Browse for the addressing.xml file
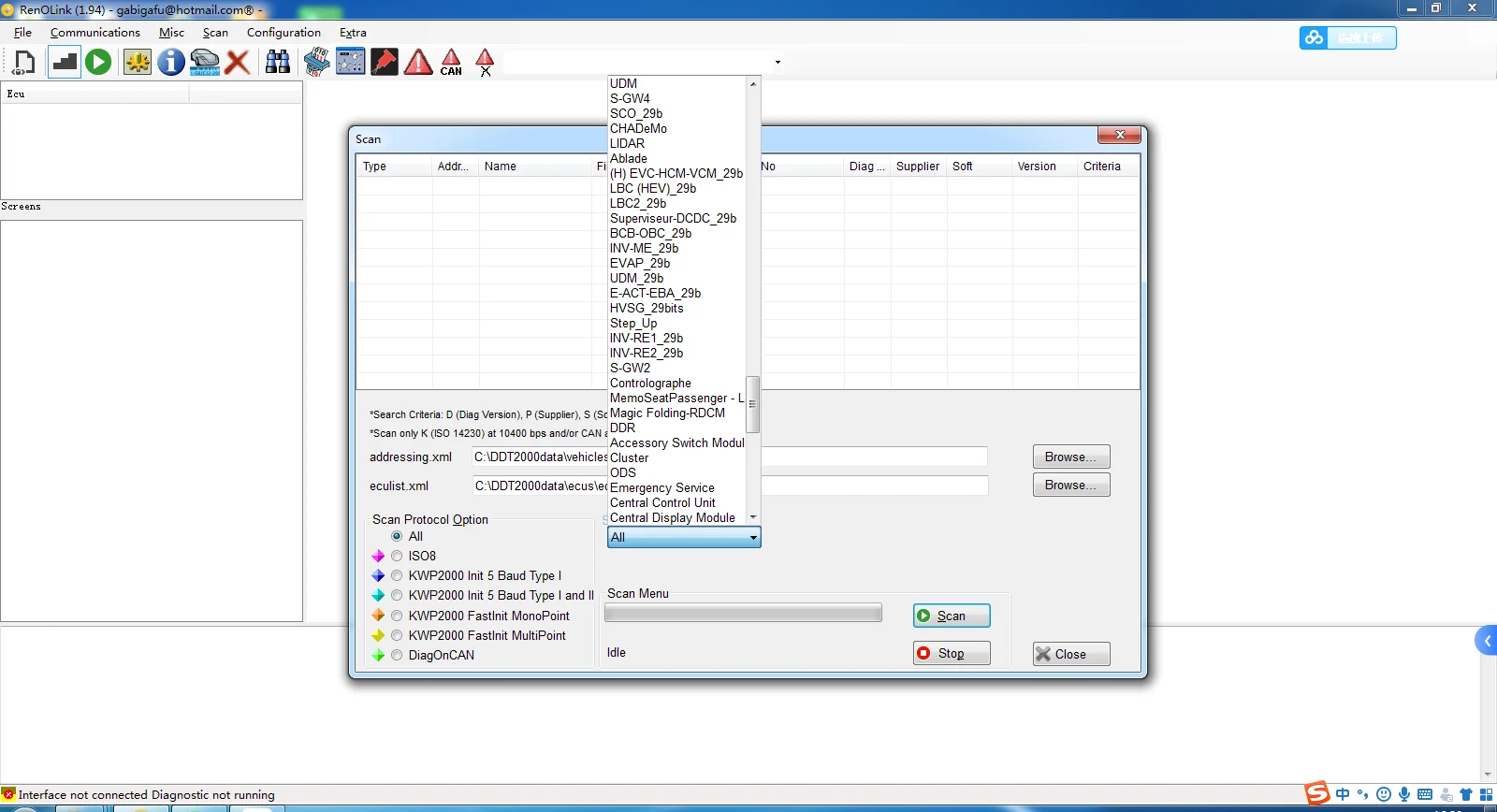Screen dimensions: 1497x812 1071,457
